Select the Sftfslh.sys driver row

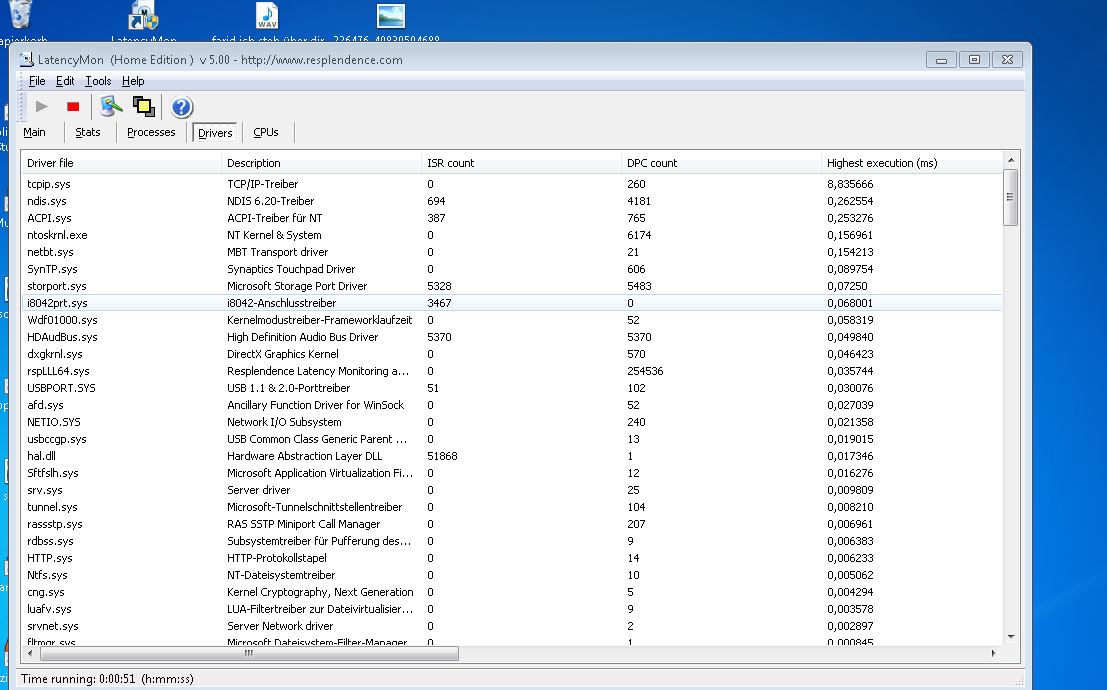pyautogui.click(x=512, y=472)
